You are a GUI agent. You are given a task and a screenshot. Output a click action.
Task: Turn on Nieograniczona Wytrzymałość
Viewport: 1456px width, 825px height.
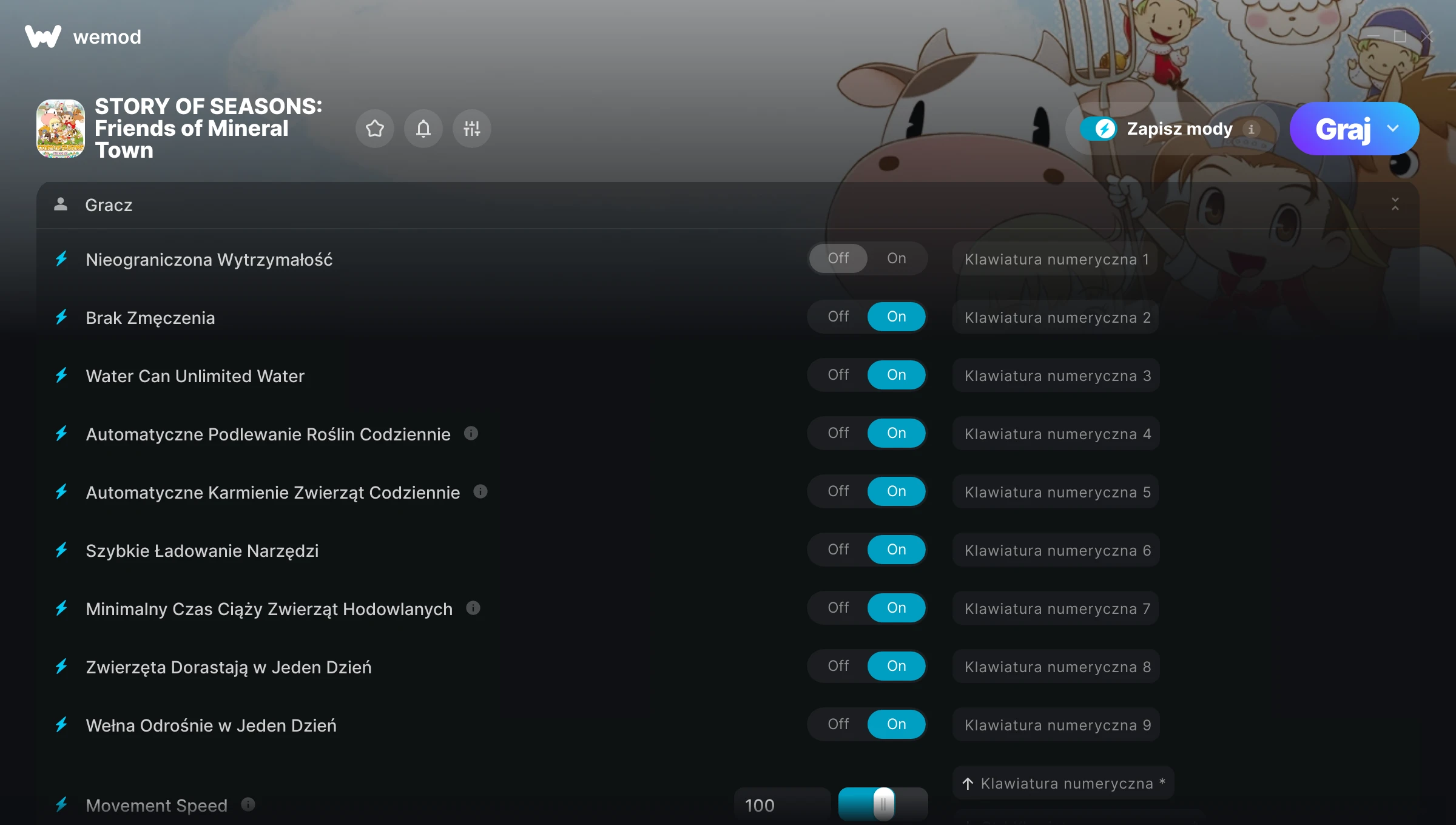(897, 258)
